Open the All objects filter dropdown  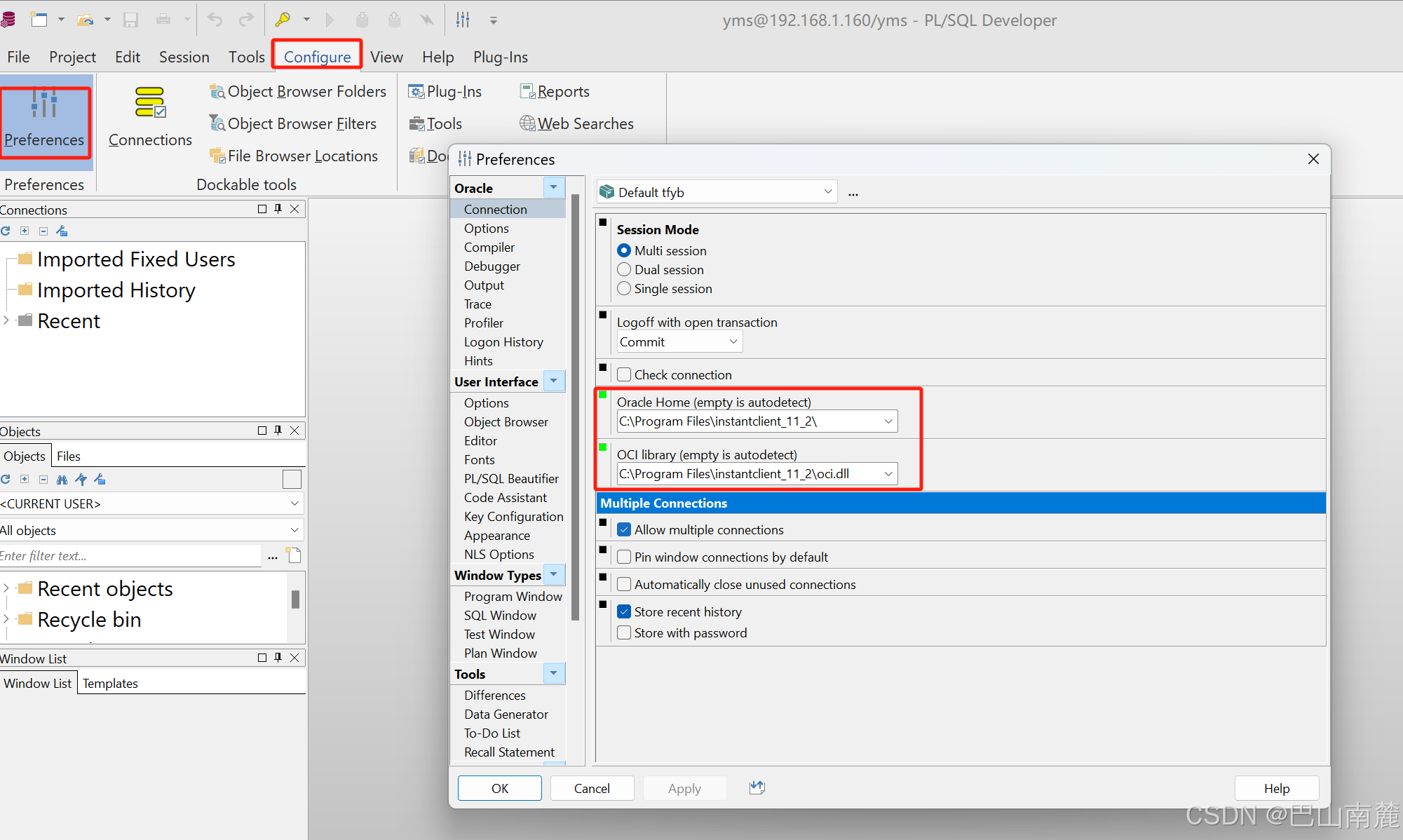152,530
